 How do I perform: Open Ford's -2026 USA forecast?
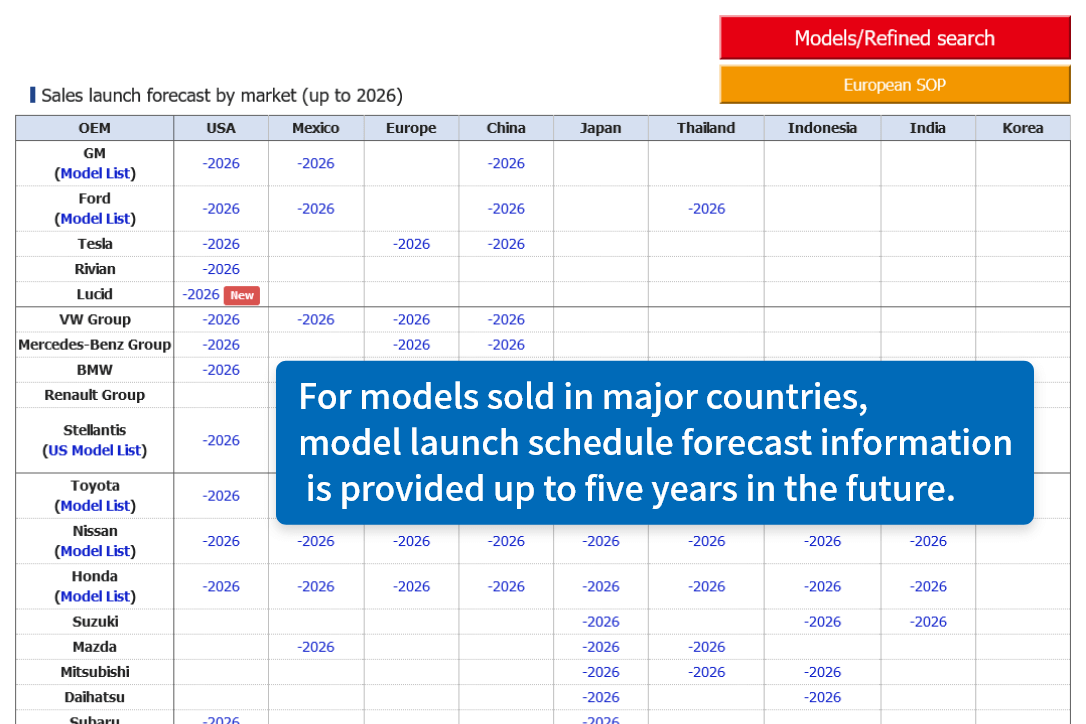221,209
